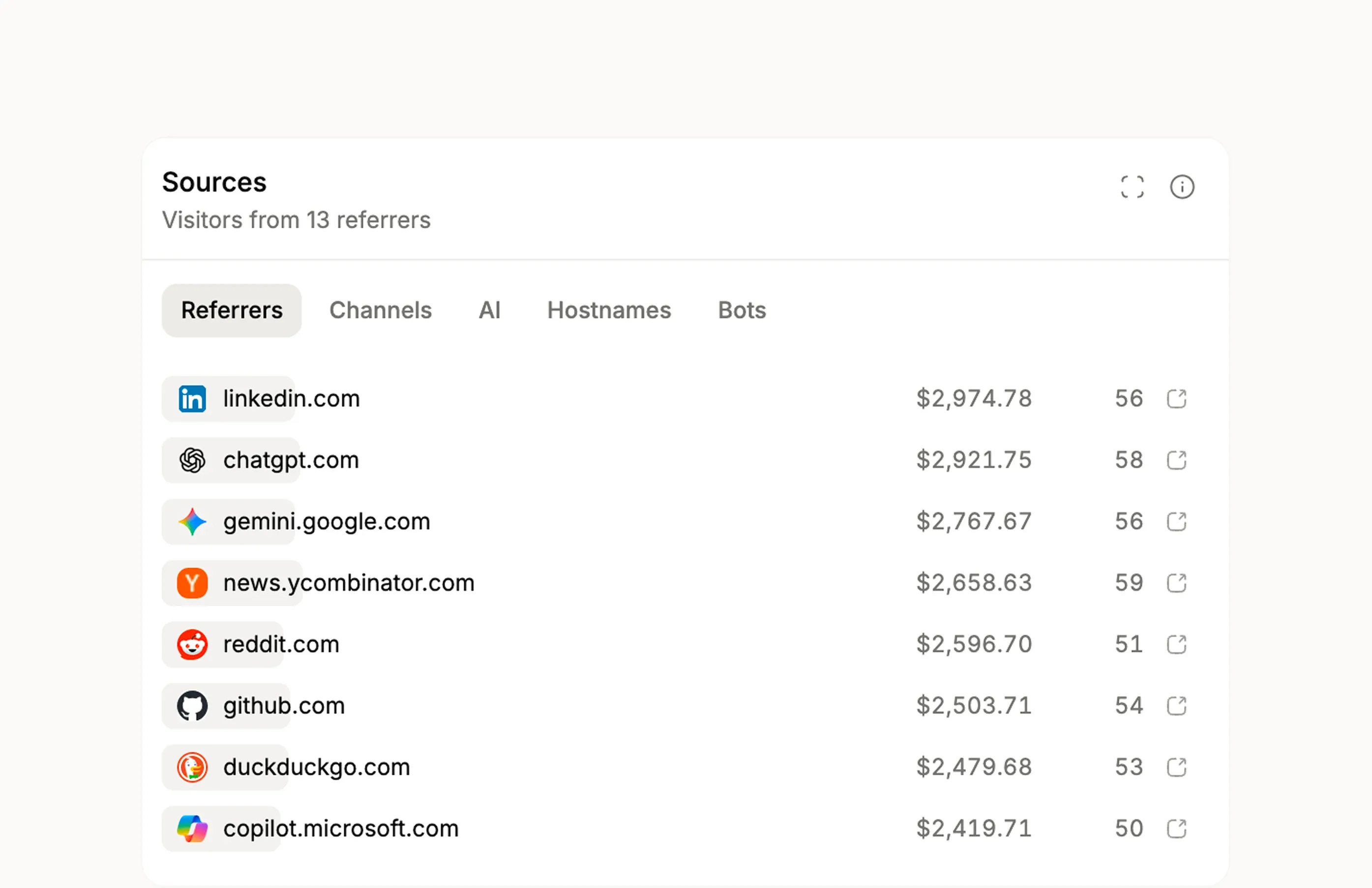Open external link for linkedin.com row

[x=1176, y=398]
